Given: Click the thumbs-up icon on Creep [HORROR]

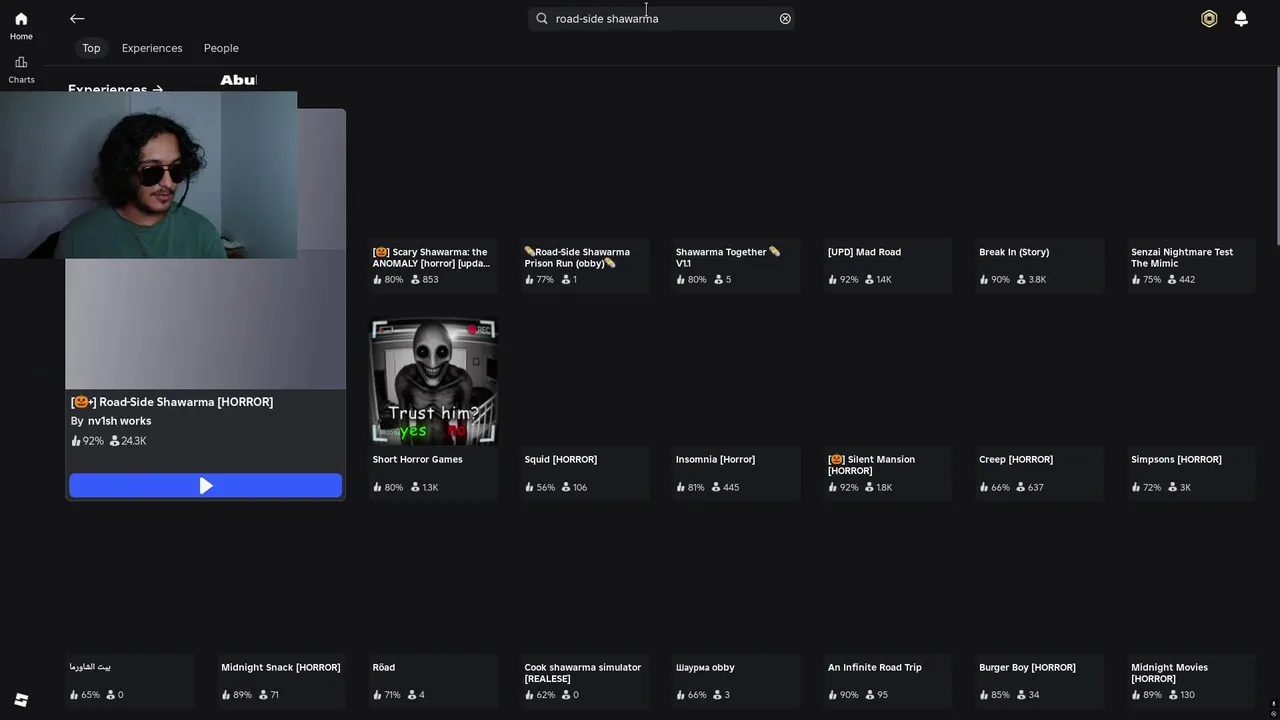Looking at the screenshot, I should pos(983,487).
